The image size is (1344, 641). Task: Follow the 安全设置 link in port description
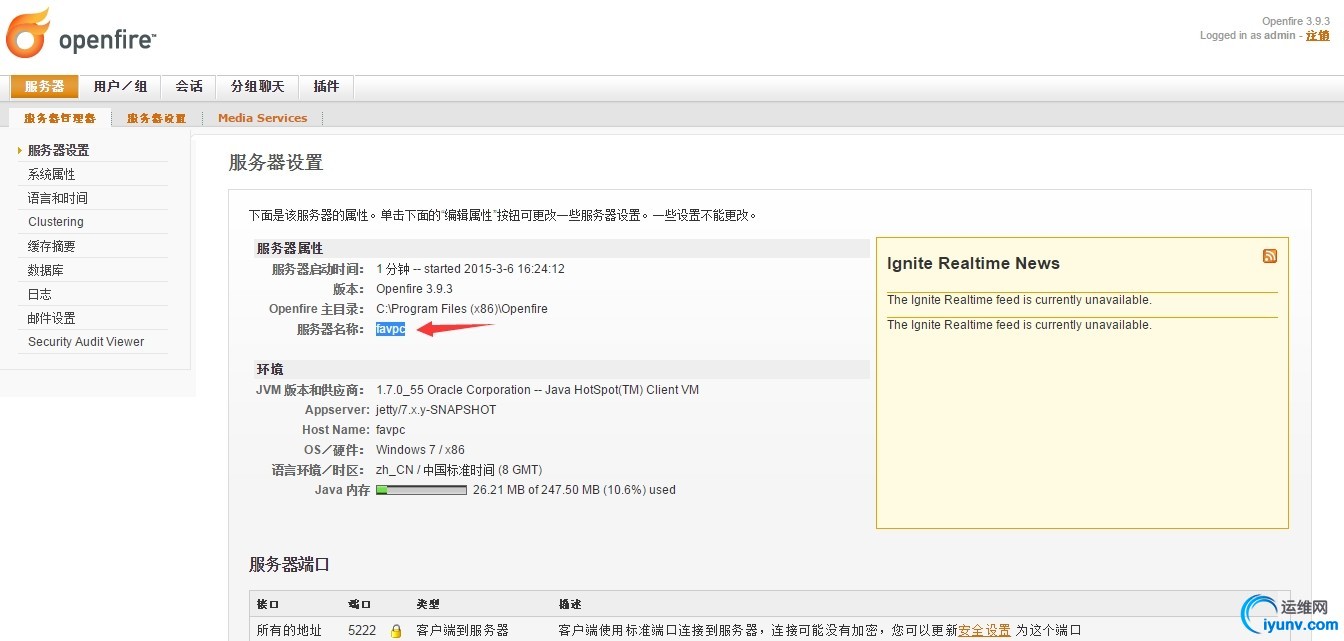point(985,631)
